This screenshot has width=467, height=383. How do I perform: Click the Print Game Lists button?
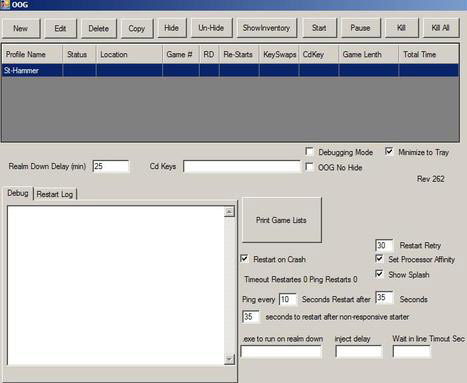point(281,220)
